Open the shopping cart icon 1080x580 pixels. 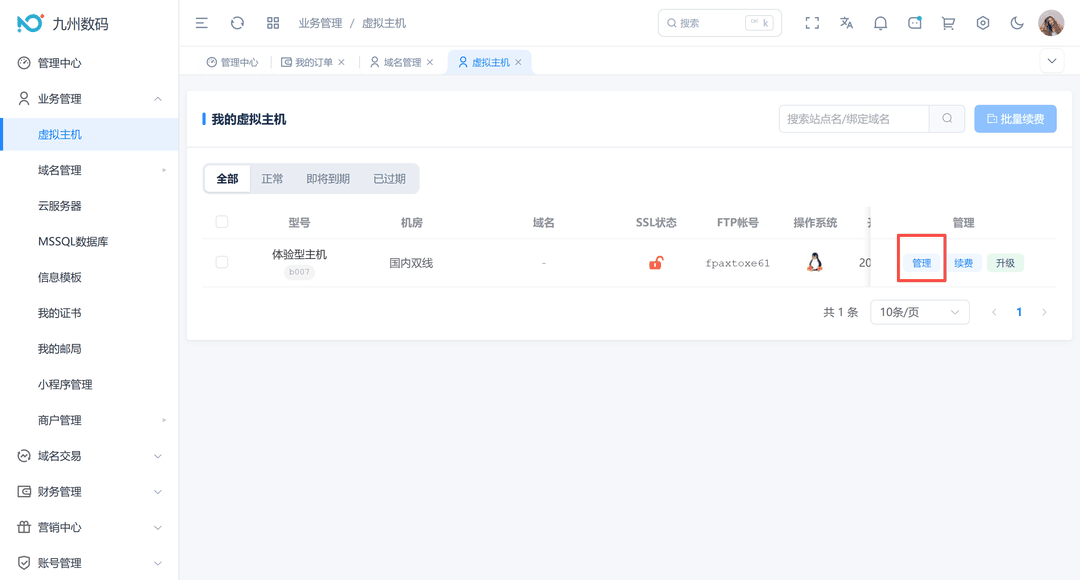[948, 23]
